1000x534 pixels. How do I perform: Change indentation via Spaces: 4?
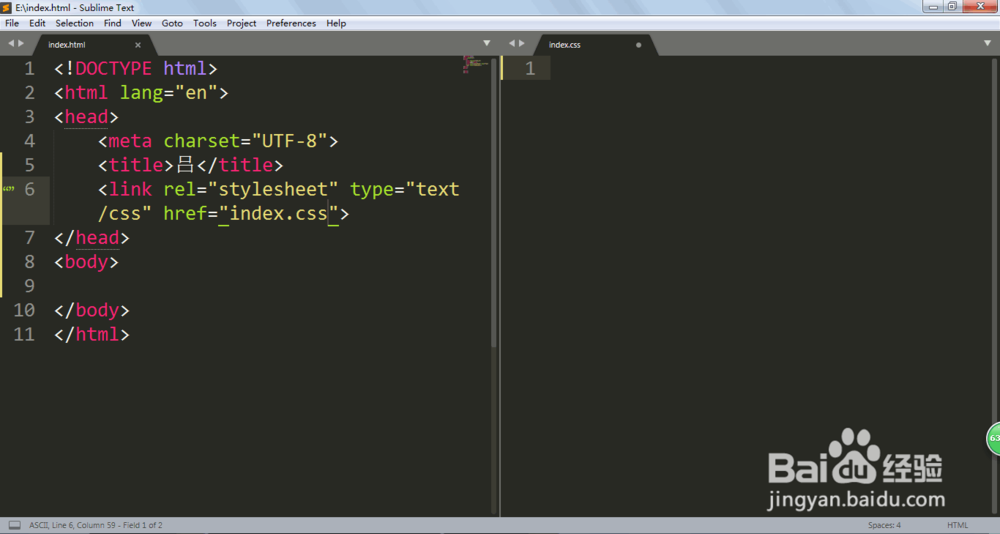click(884, 525)
